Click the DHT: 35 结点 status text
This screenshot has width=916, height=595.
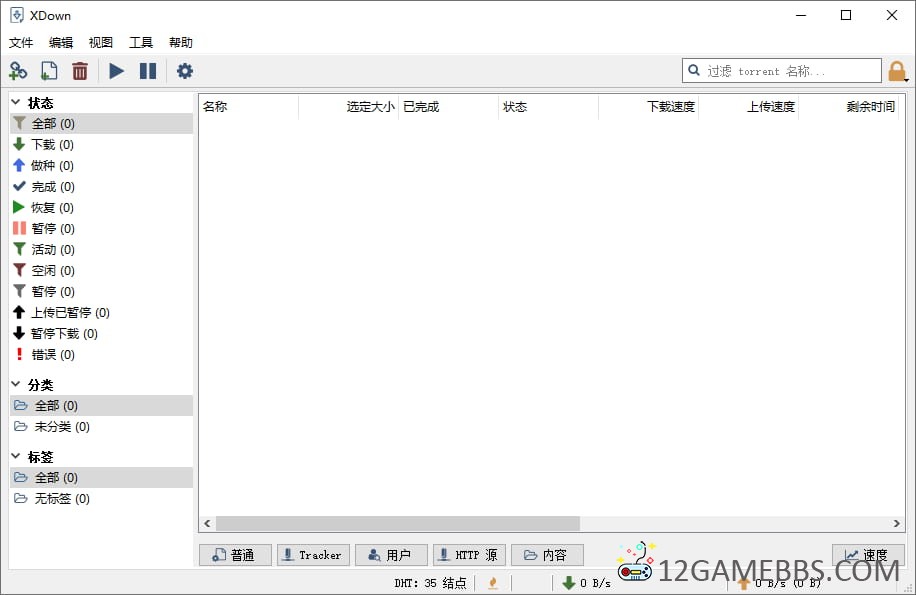(x=430, y=583)
